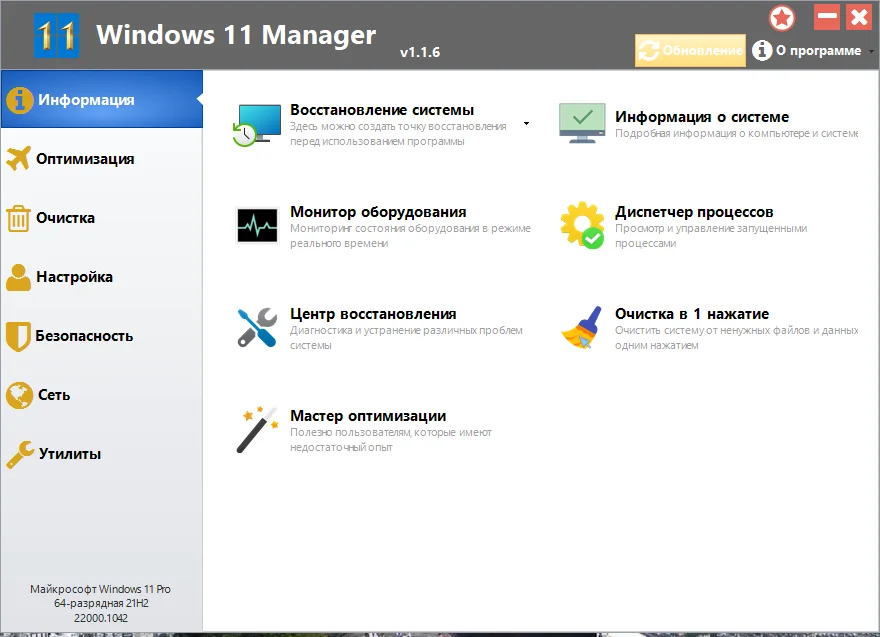
Task: Expand the arrow beside О программе
Action: coord(871,51)
